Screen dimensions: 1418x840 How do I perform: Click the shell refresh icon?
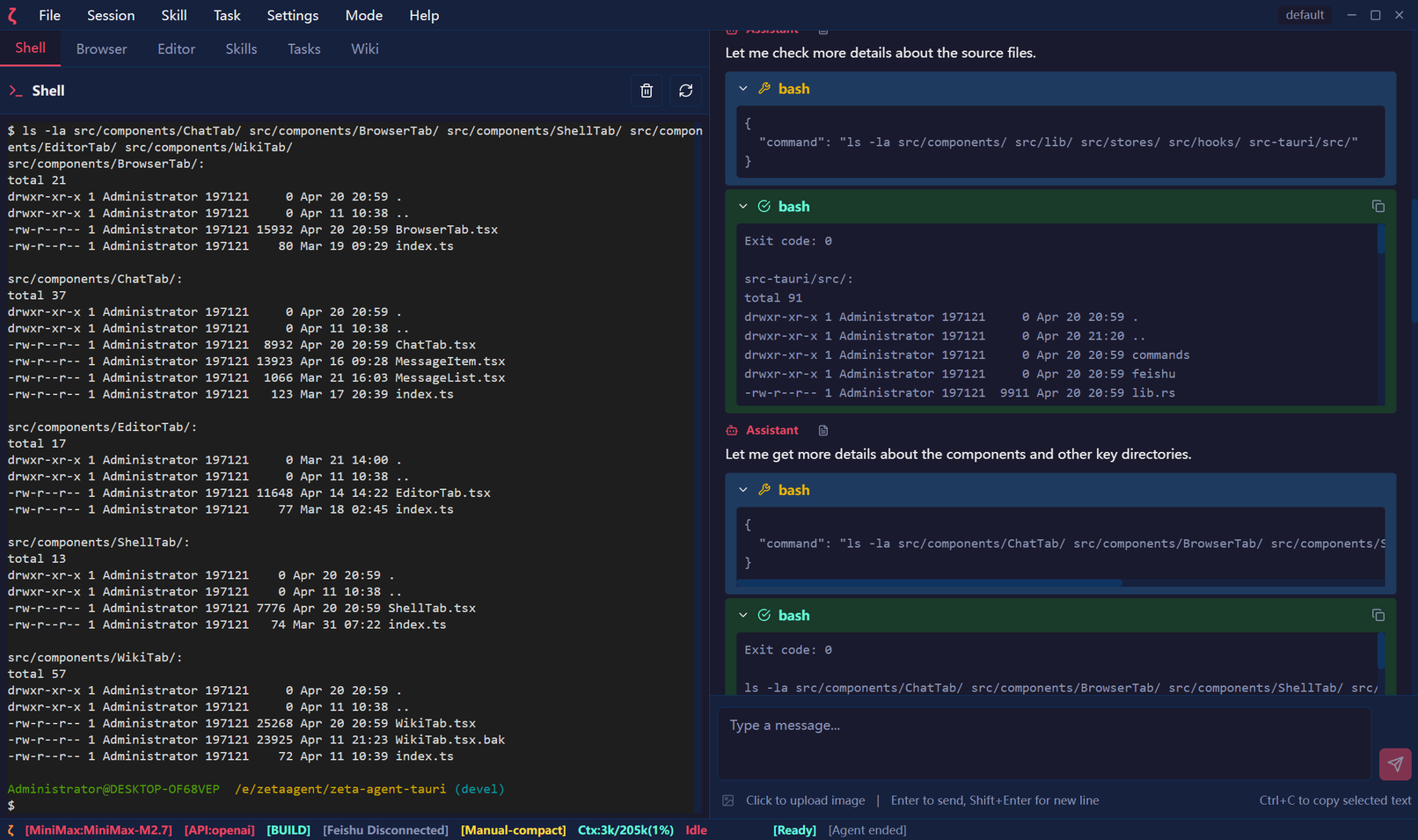[x=685, y=91]
